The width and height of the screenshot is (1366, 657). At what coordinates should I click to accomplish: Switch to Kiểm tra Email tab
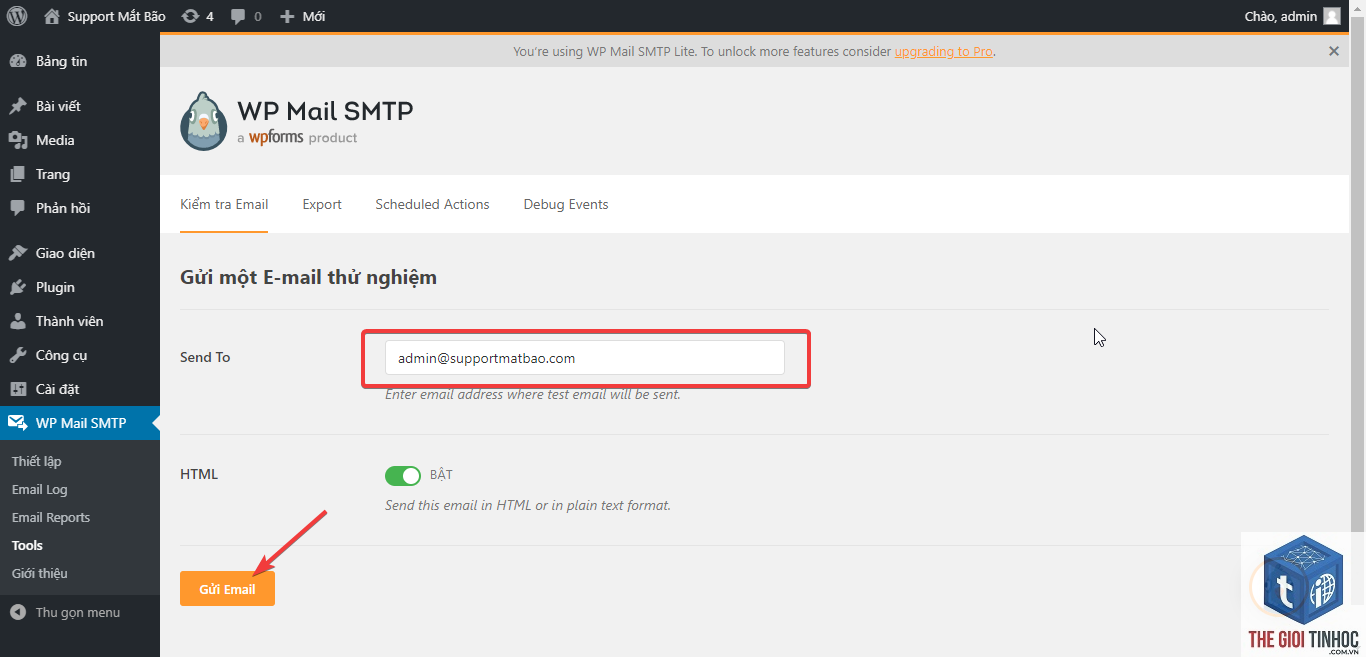(x=224, y=204)
